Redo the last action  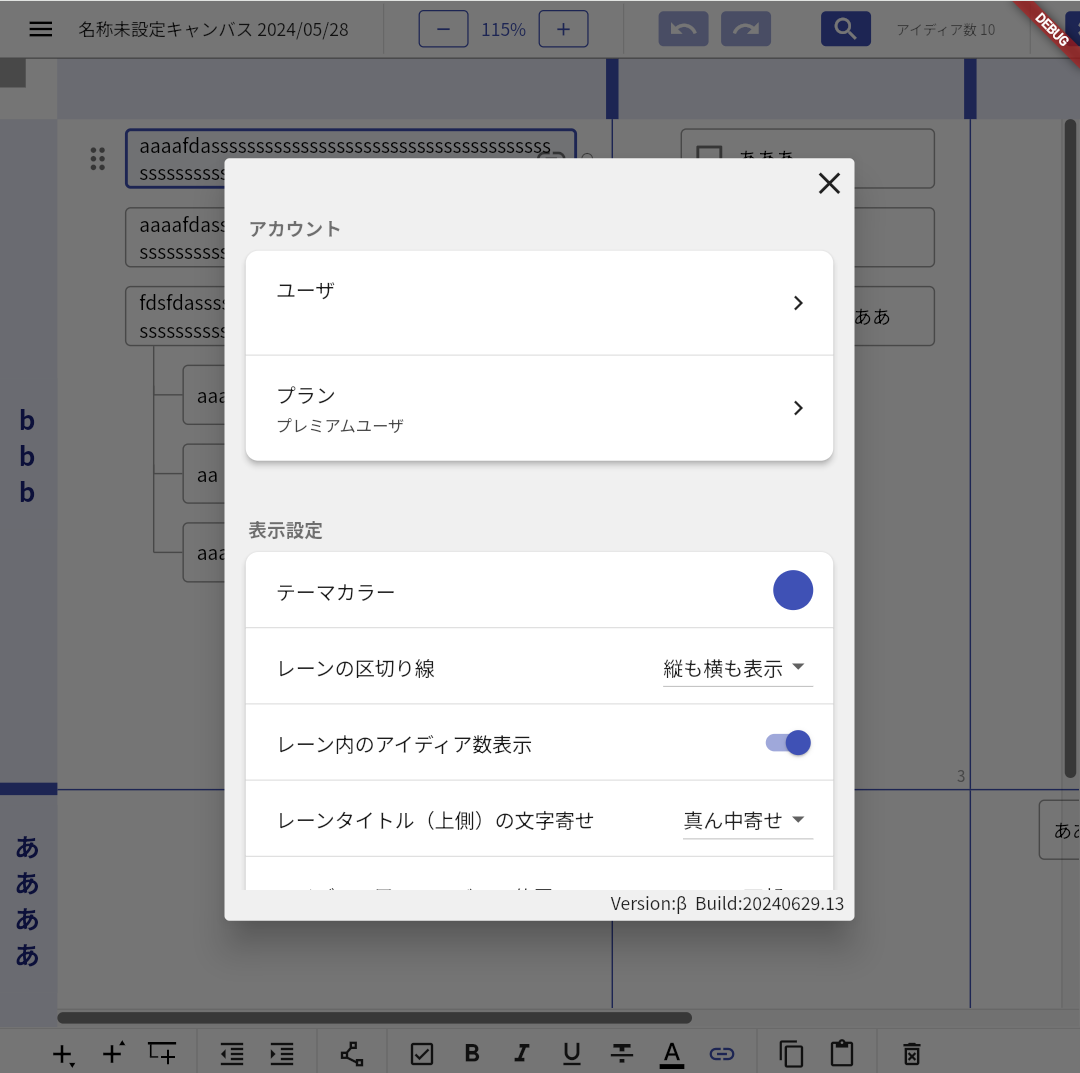pyautogui.click(x=746, y=29)
